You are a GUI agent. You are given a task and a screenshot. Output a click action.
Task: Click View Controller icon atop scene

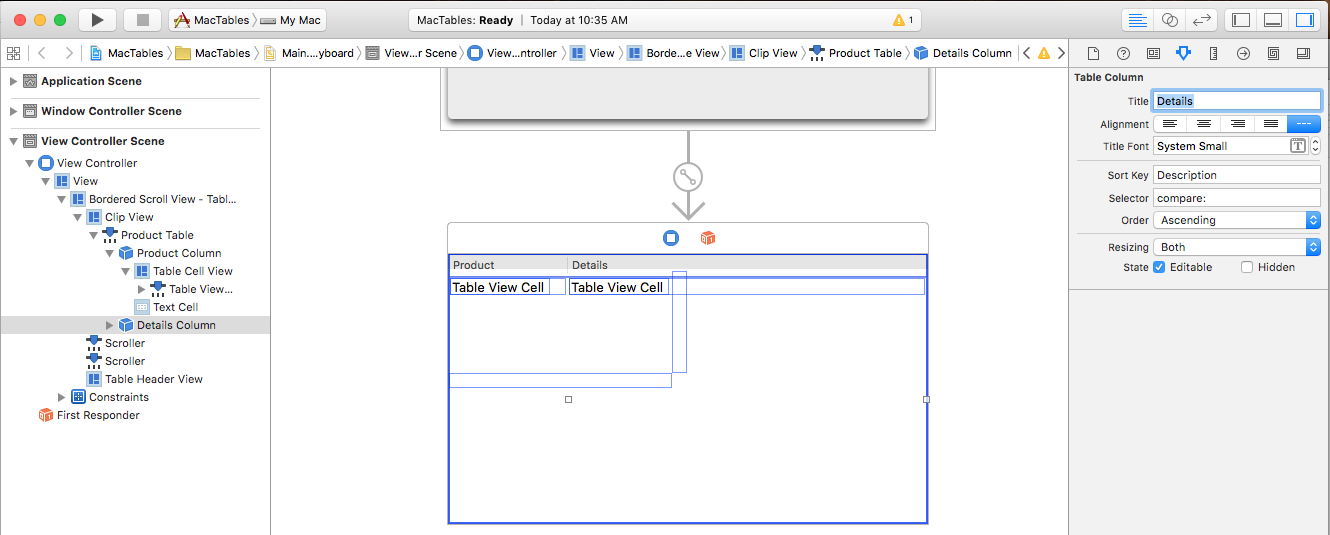click(671, 238)
